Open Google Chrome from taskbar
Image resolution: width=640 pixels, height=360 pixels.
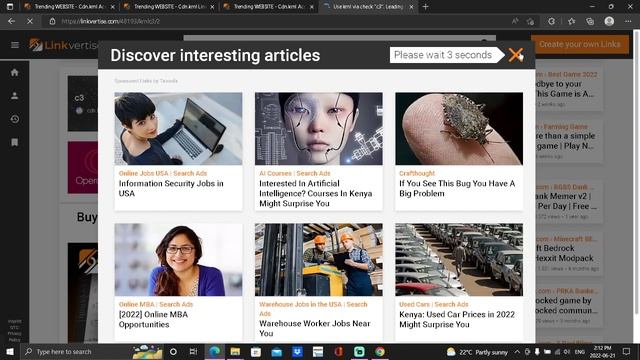(x=380, y=351)
